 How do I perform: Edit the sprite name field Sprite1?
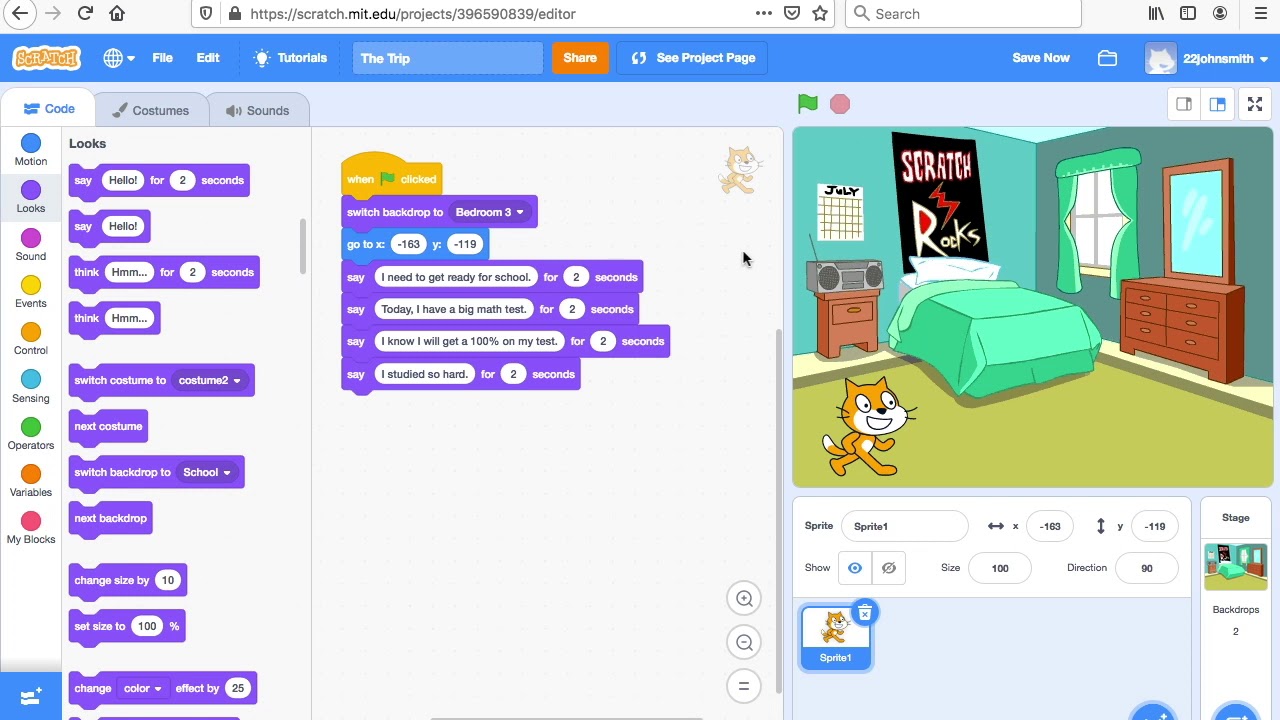tap(905, 526)
